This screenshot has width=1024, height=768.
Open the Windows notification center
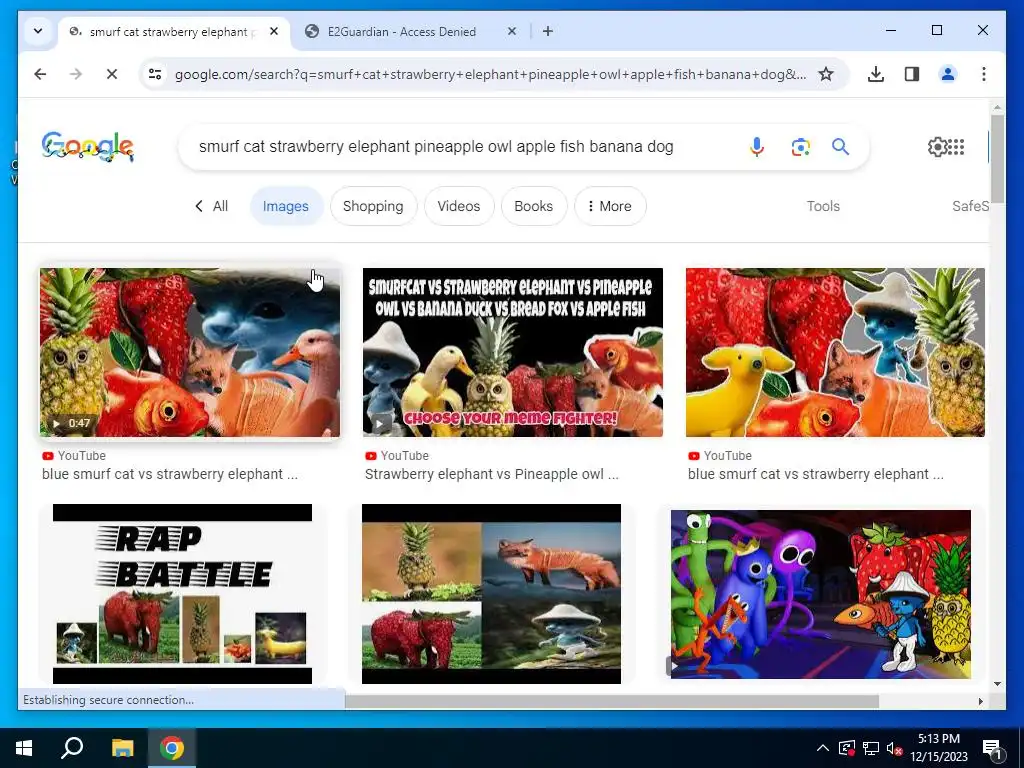click(993, 748)
